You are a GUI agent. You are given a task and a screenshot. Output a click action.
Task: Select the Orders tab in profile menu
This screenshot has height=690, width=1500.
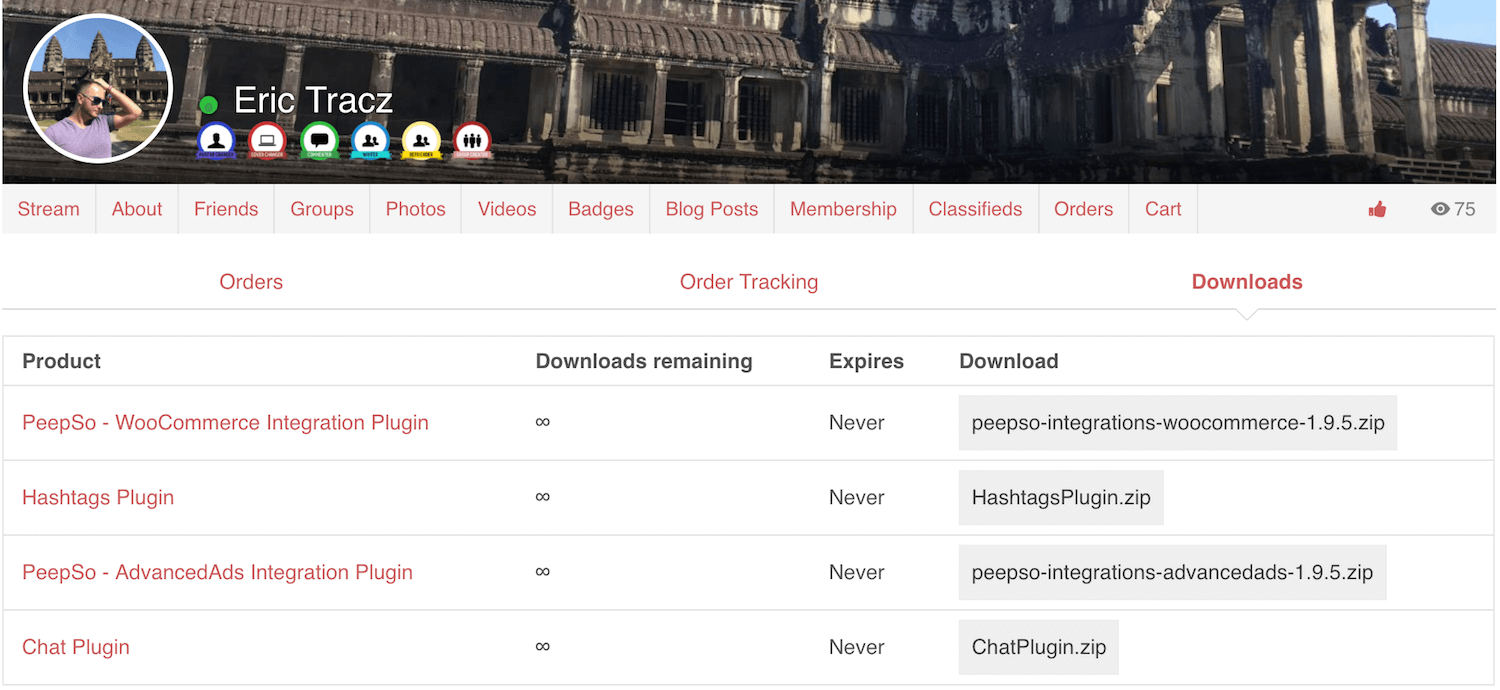pos(1084,209)
